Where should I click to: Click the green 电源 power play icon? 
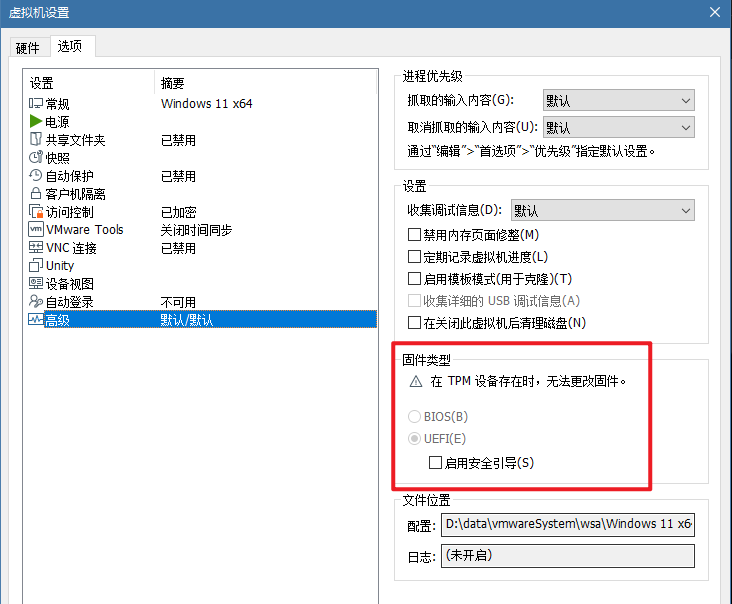point(35,121)
